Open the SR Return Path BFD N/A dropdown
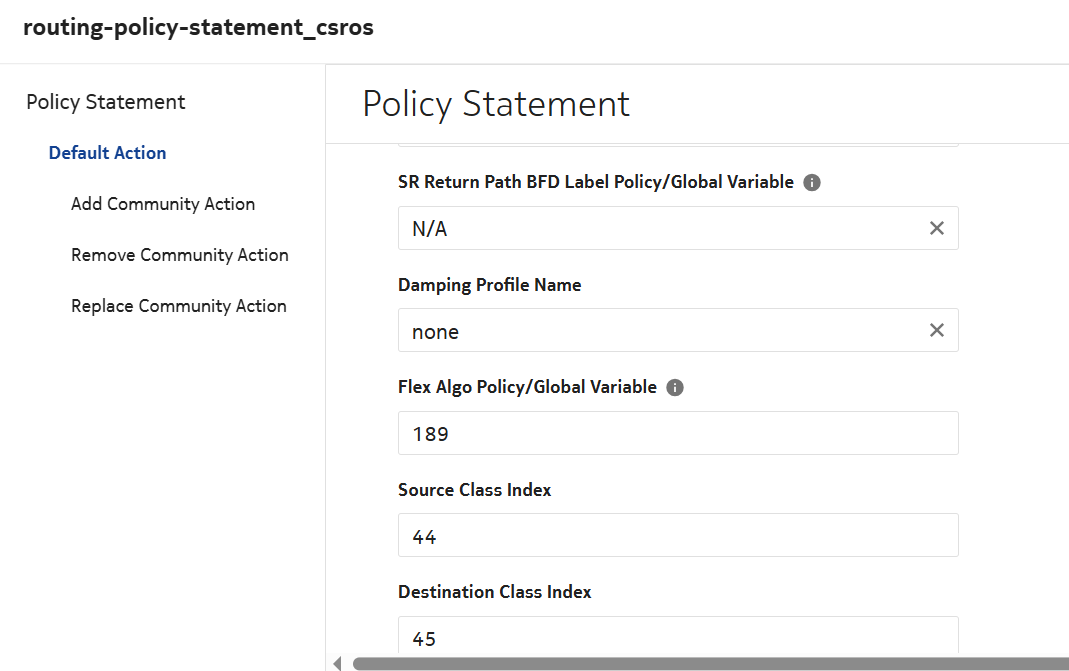This screenshot has width=1069, height=671. pyautogui.click(x=660, y=228)
